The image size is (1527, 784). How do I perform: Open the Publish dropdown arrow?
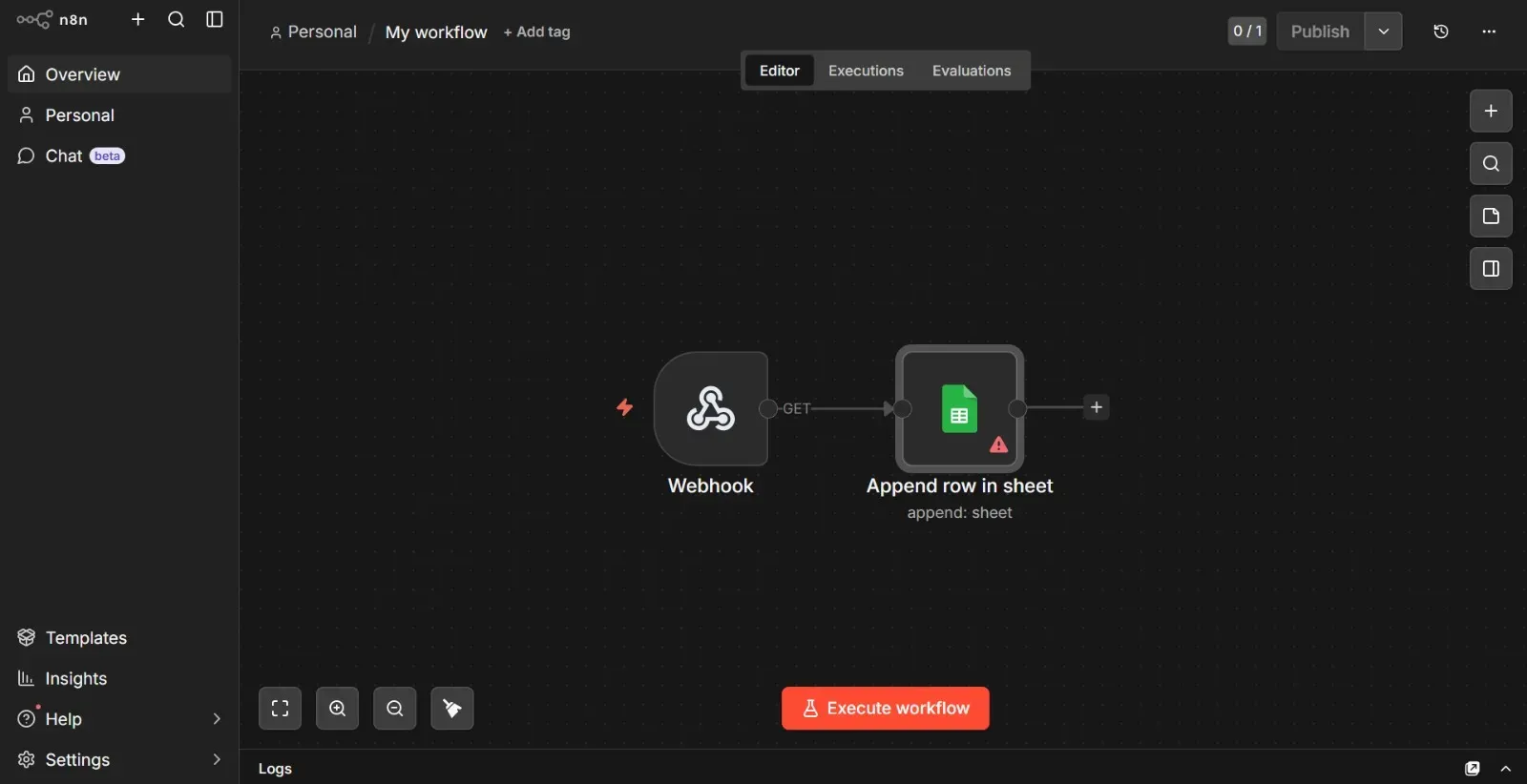tap(1383, 31)
